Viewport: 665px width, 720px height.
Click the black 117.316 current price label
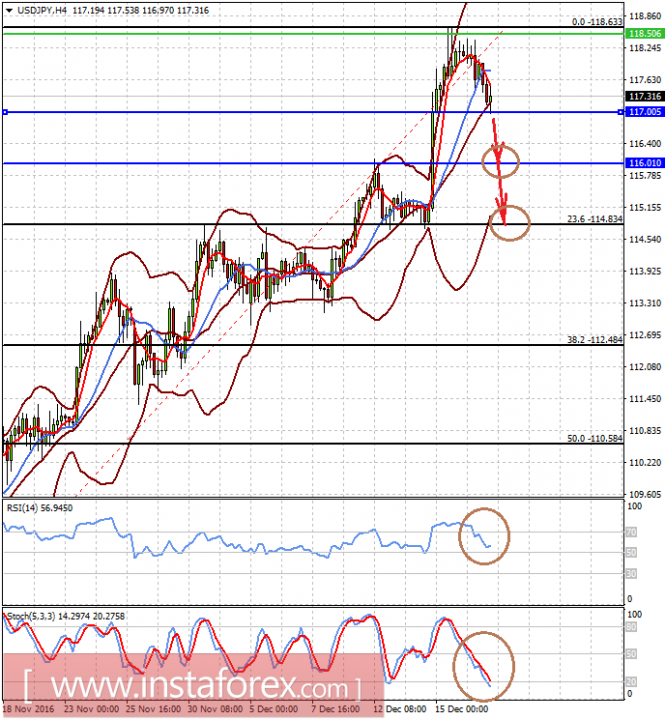(x=645, y=96)
